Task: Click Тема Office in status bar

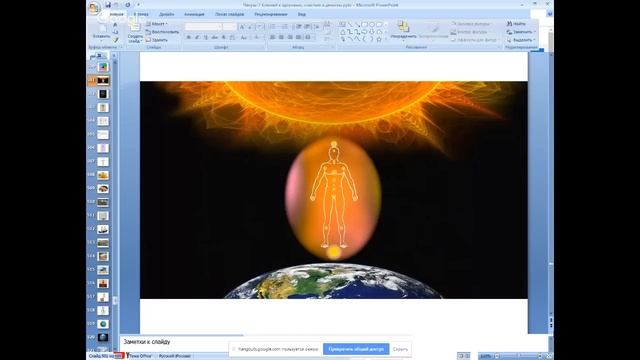Action: tap(140, 356)
